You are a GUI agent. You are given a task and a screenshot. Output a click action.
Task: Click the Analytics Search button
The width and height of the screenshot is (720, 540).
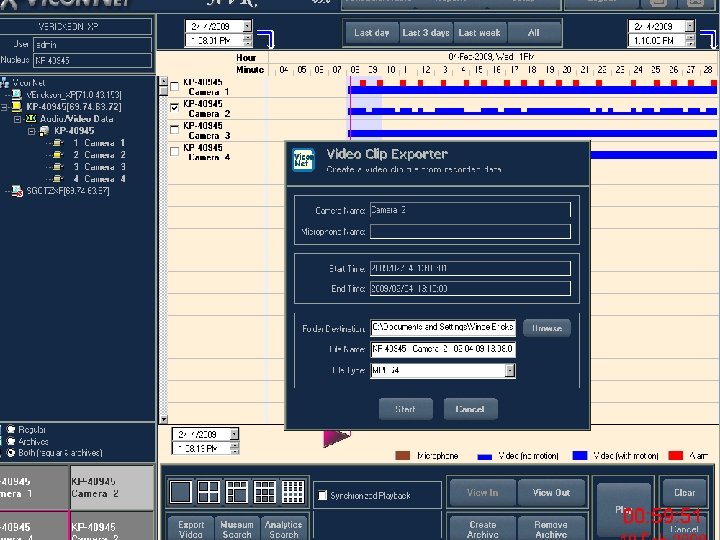[283, 528]
